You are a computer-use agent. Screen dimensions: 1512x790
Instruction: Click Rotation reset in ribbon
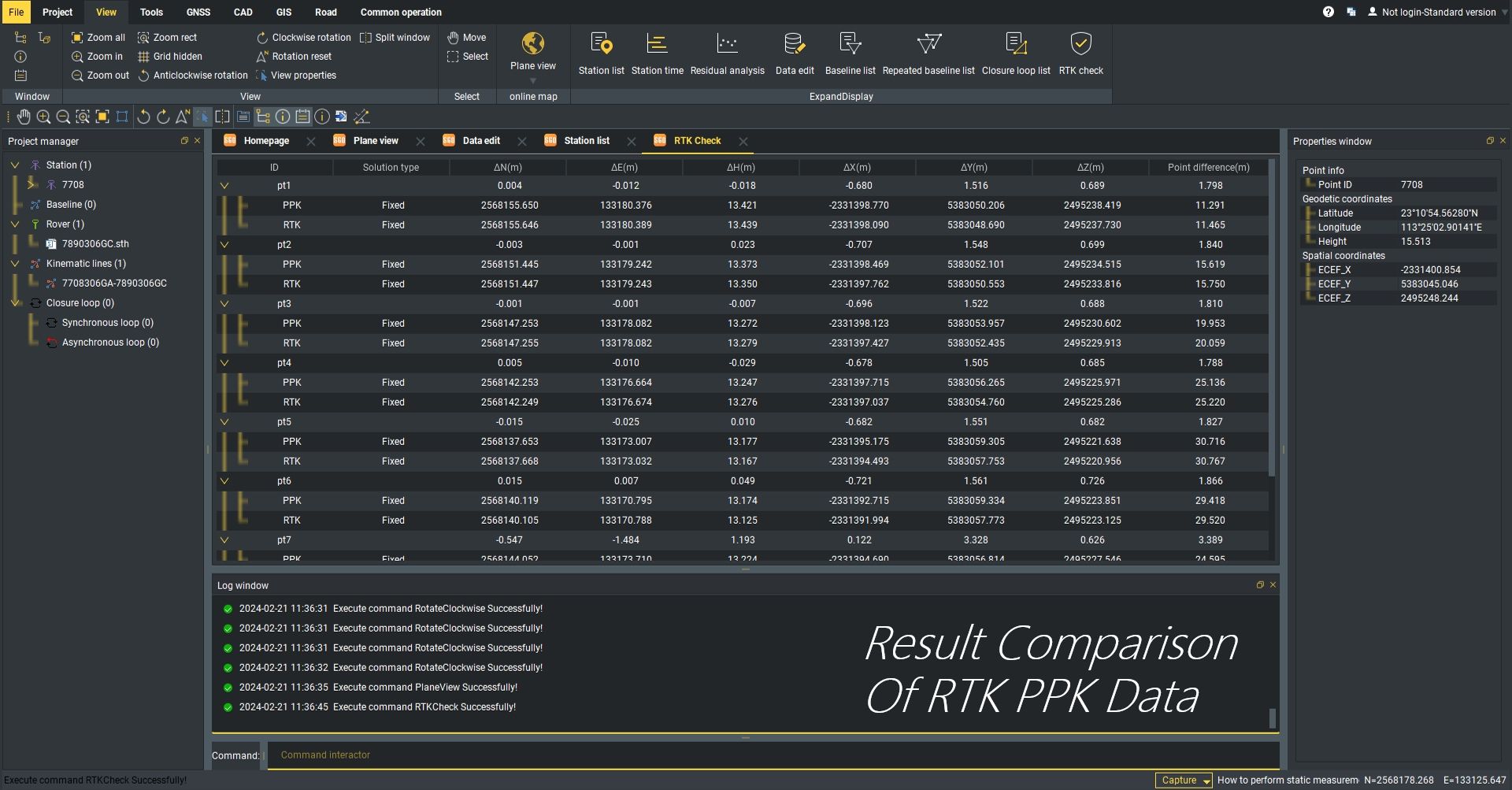295,57
